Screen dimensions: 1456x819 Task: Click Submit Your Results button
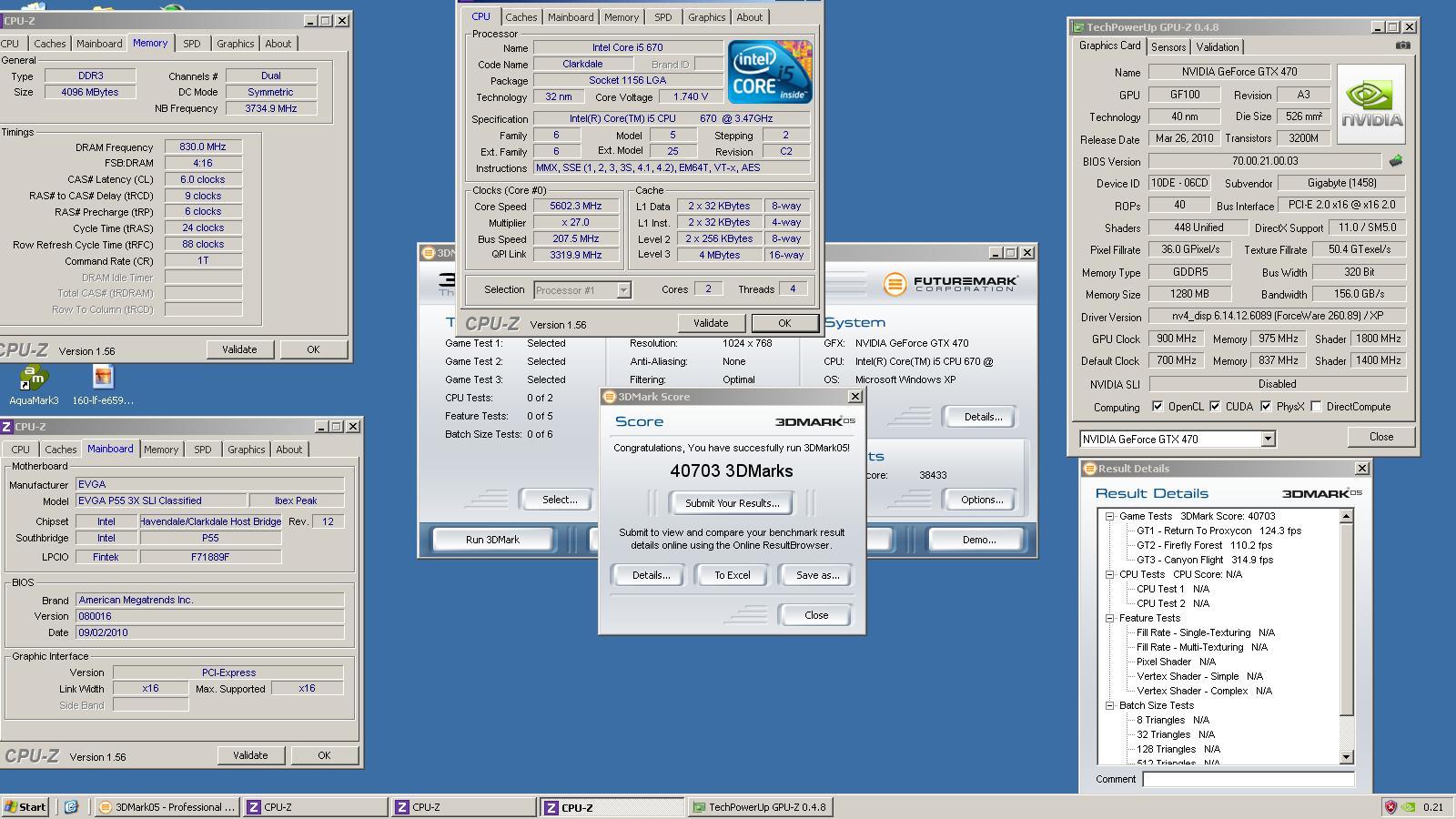click(732, 503)
